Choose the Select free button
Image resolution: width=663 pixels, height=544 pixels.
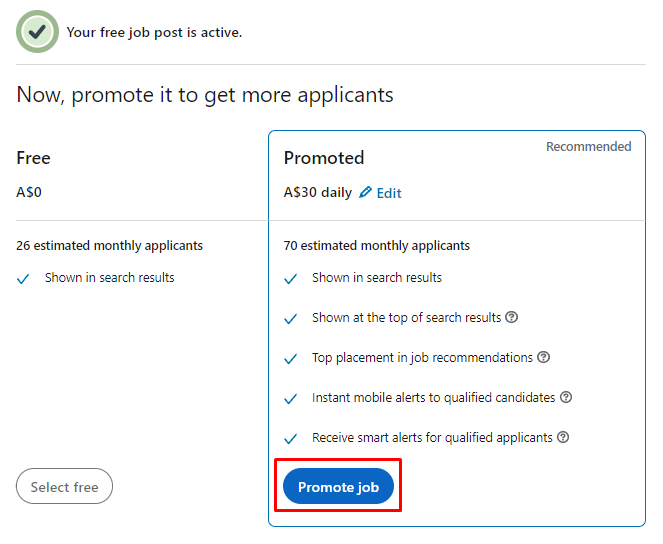tap(64, 486)
